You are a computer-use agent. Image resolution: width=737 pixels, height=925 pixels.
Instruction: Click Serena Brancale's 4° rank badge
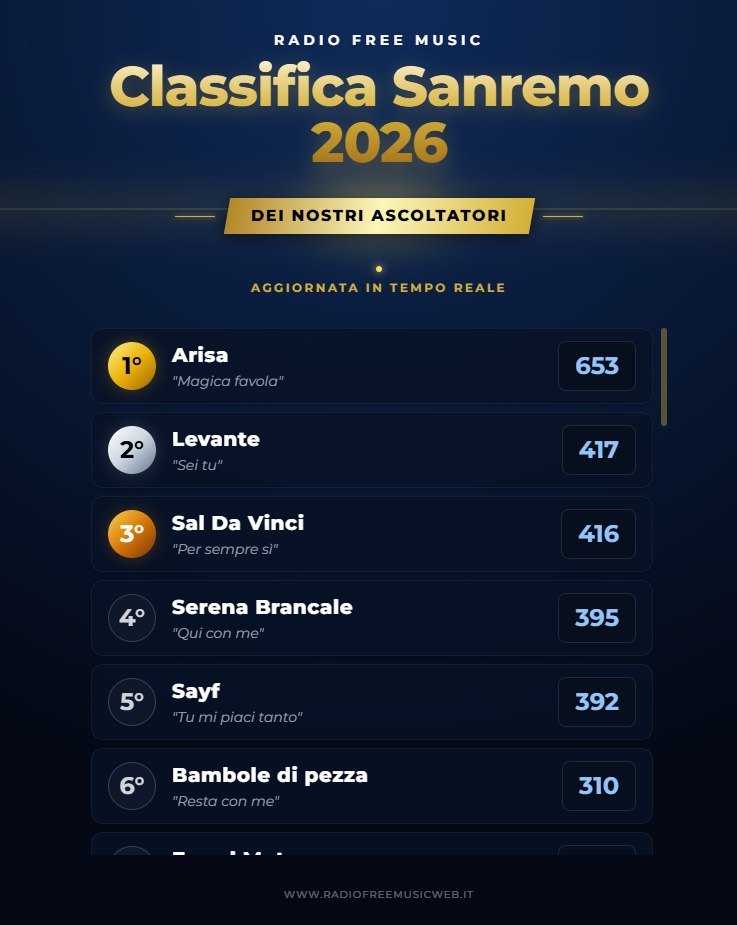(x=132, y=618)
